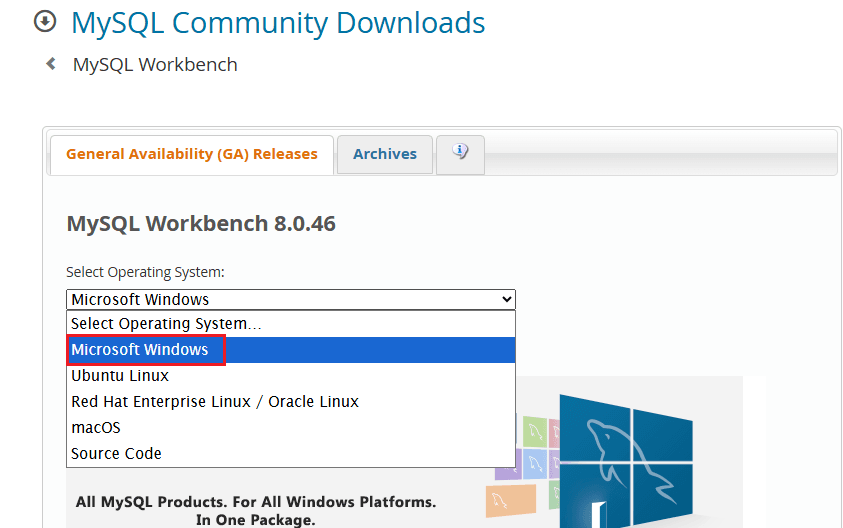
Task: Select Ubuntu Linux from the list
Action: [x=291, y=376]
